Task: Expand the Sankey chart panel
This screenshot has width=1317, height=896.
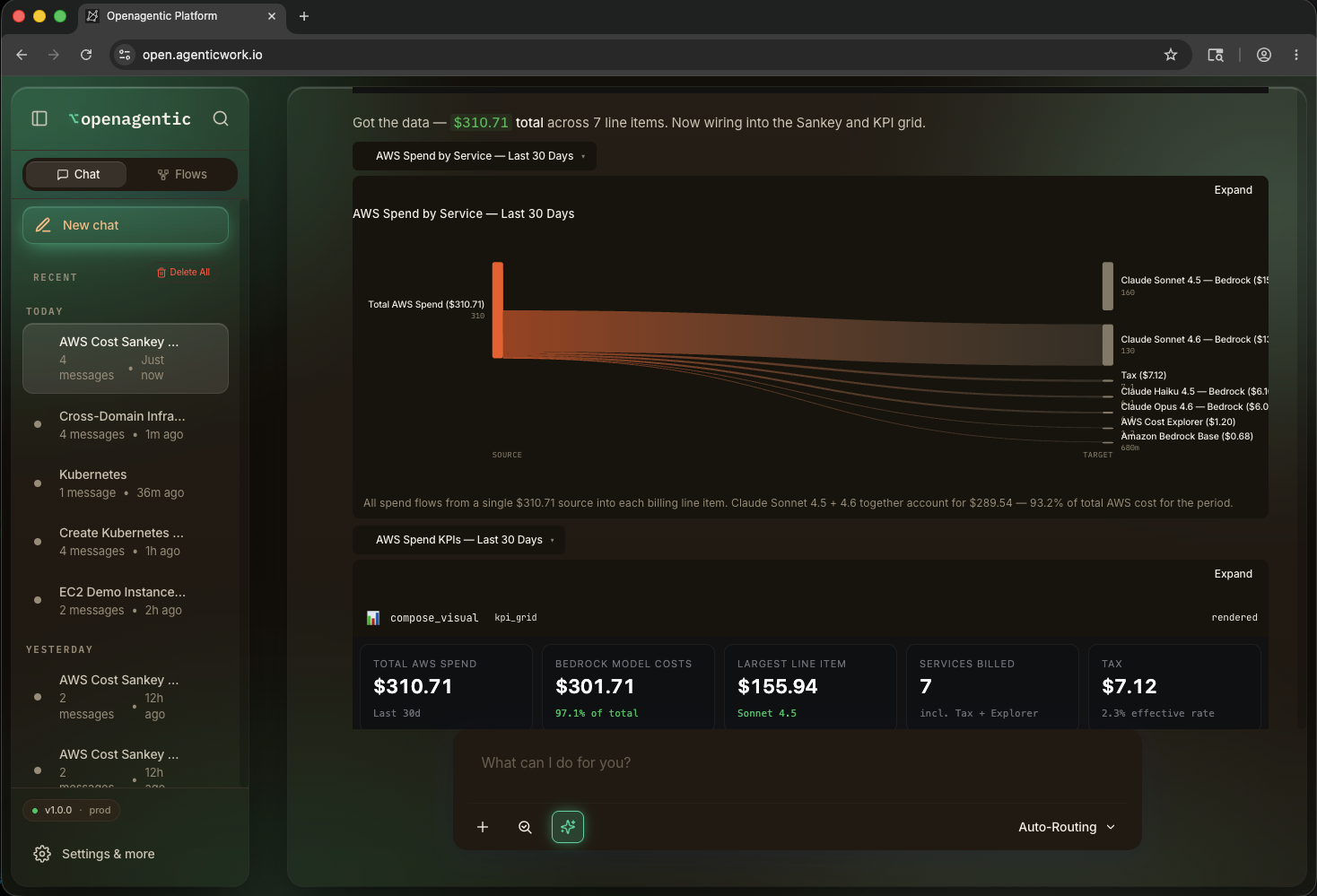Action: [x=1233, y=190]
